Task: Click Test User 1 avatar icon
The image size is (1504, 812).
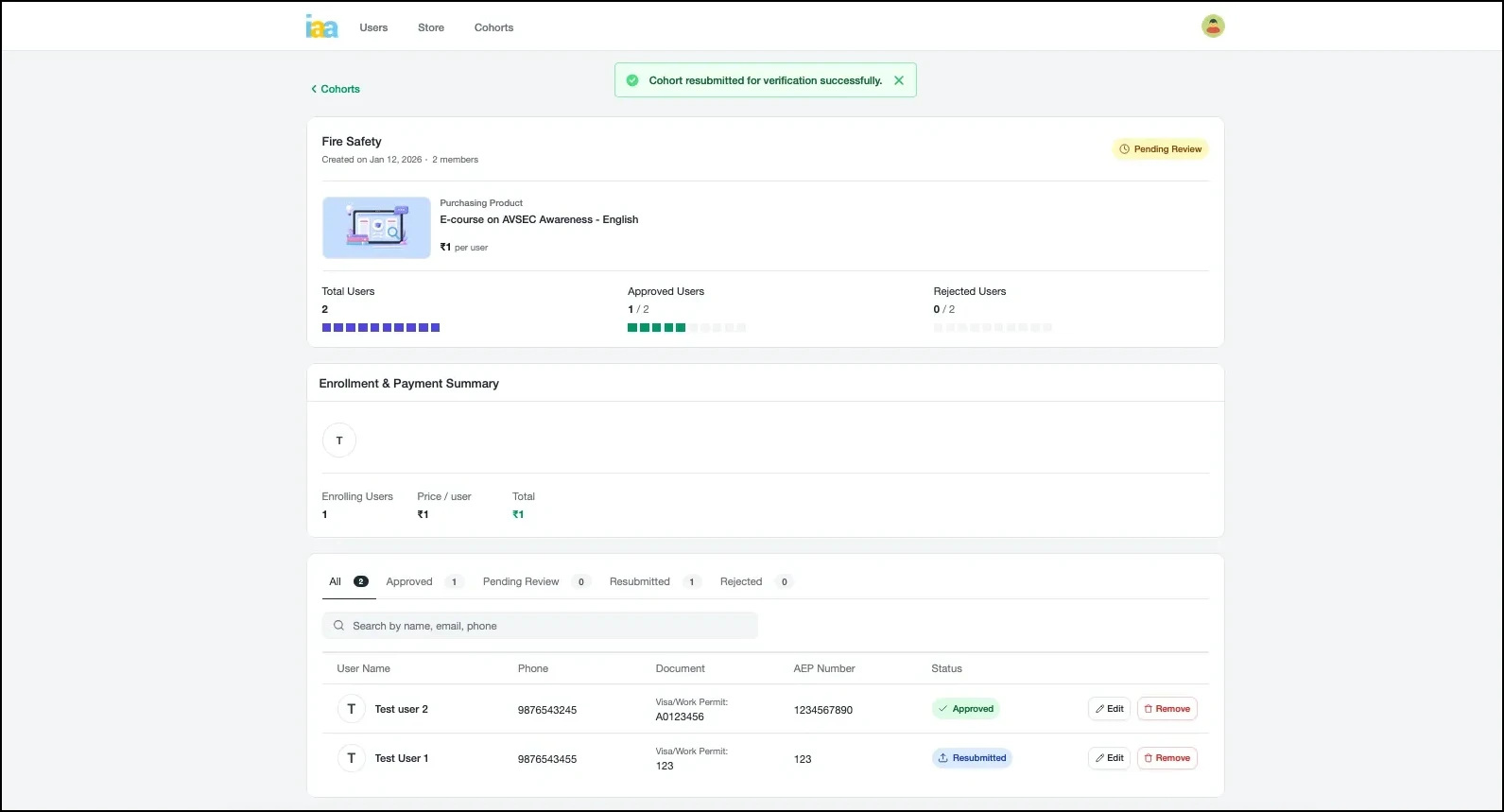Action: [352, 758]
